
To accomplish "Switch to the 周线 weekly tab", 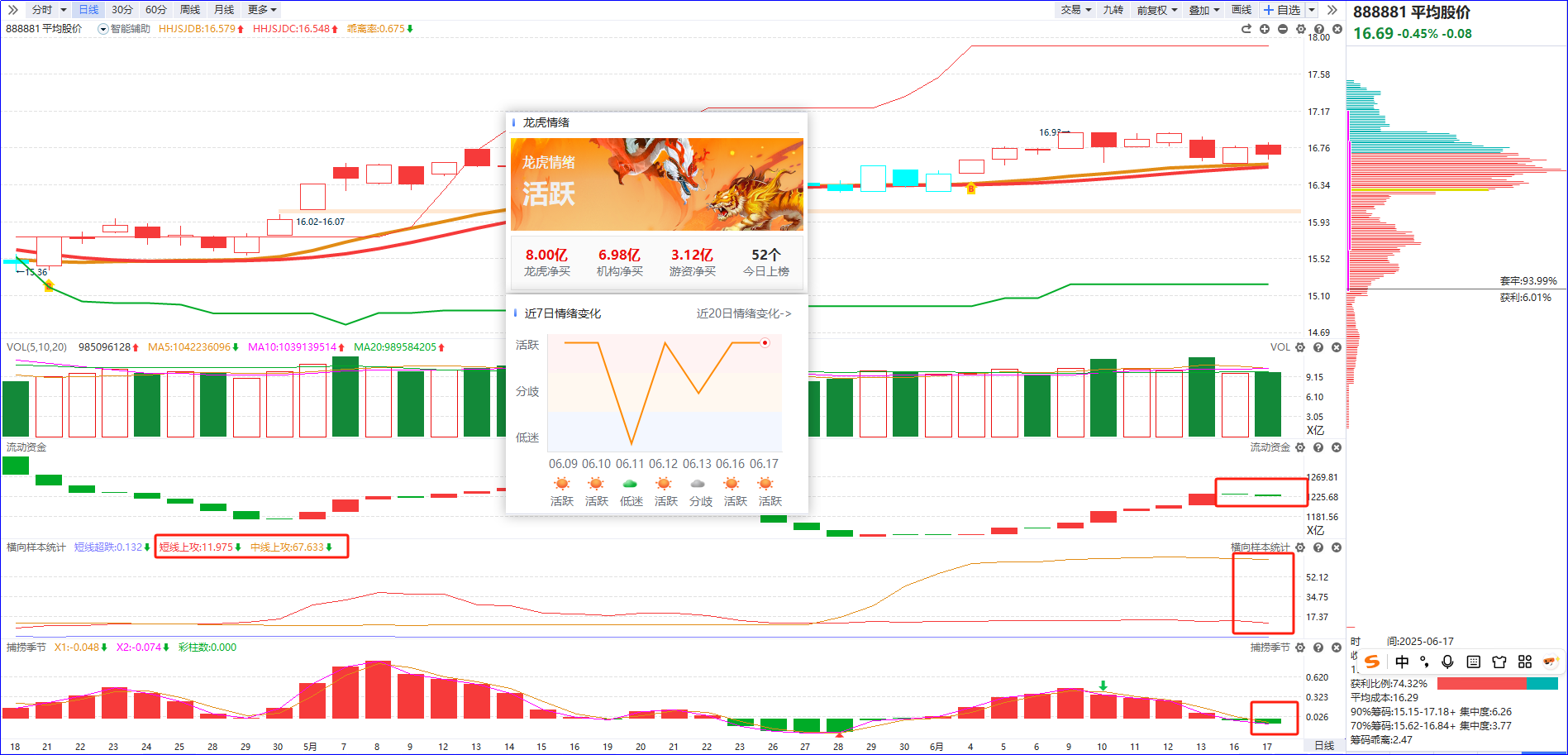I will point(190,10).
